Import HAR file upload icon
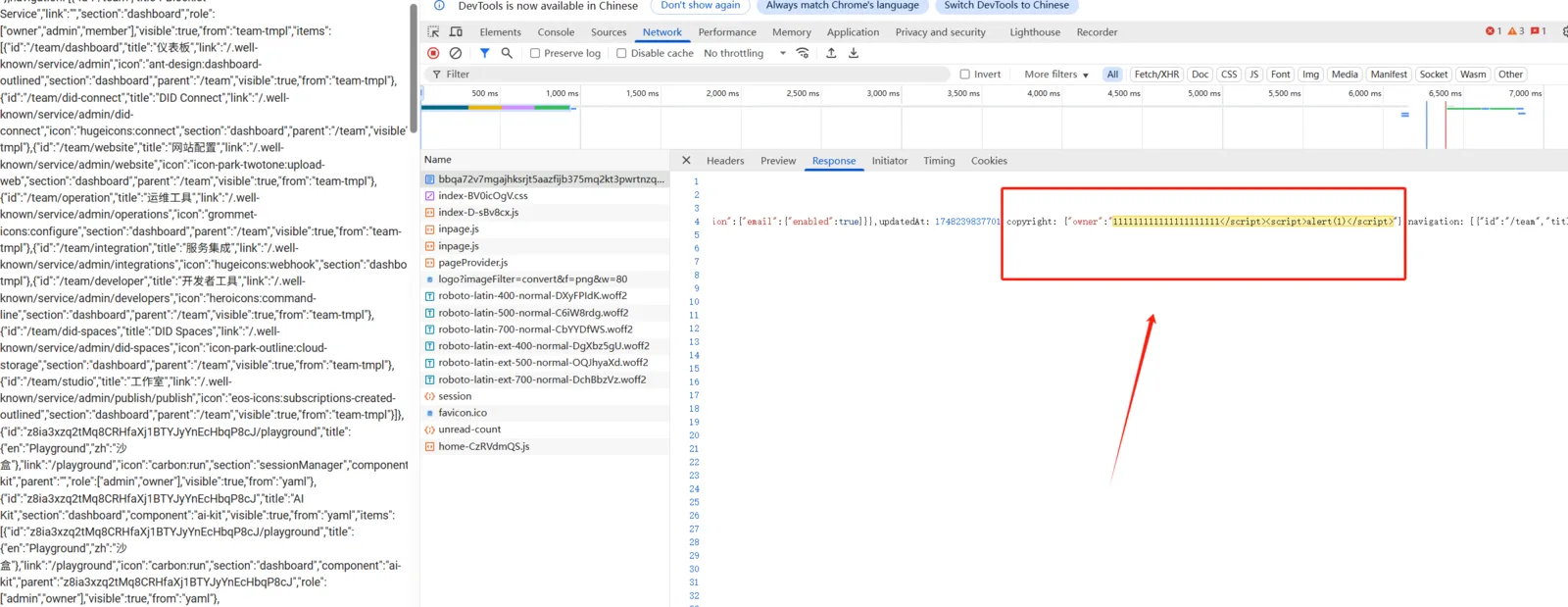1568x607 pixels. click(x=831, y=53)
